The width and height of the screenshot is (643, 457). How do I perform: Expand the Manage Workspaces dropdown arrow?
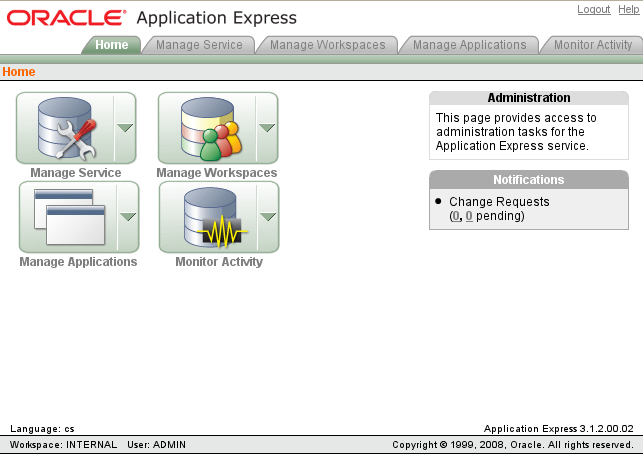pyautogui.click(x=267, y=128)
